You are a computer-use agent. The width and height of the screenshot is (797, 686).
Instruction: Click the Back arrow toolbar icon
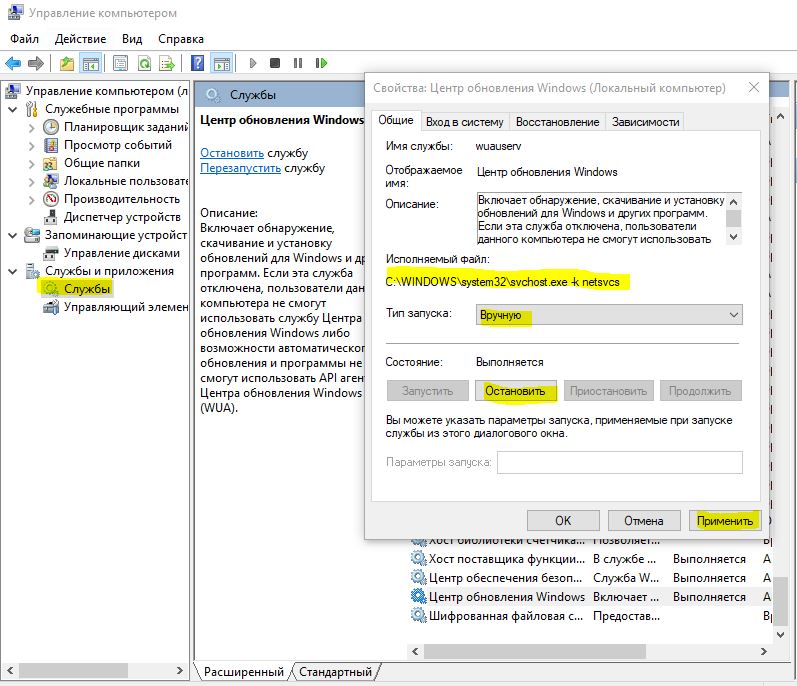click(x=13, y=64)
